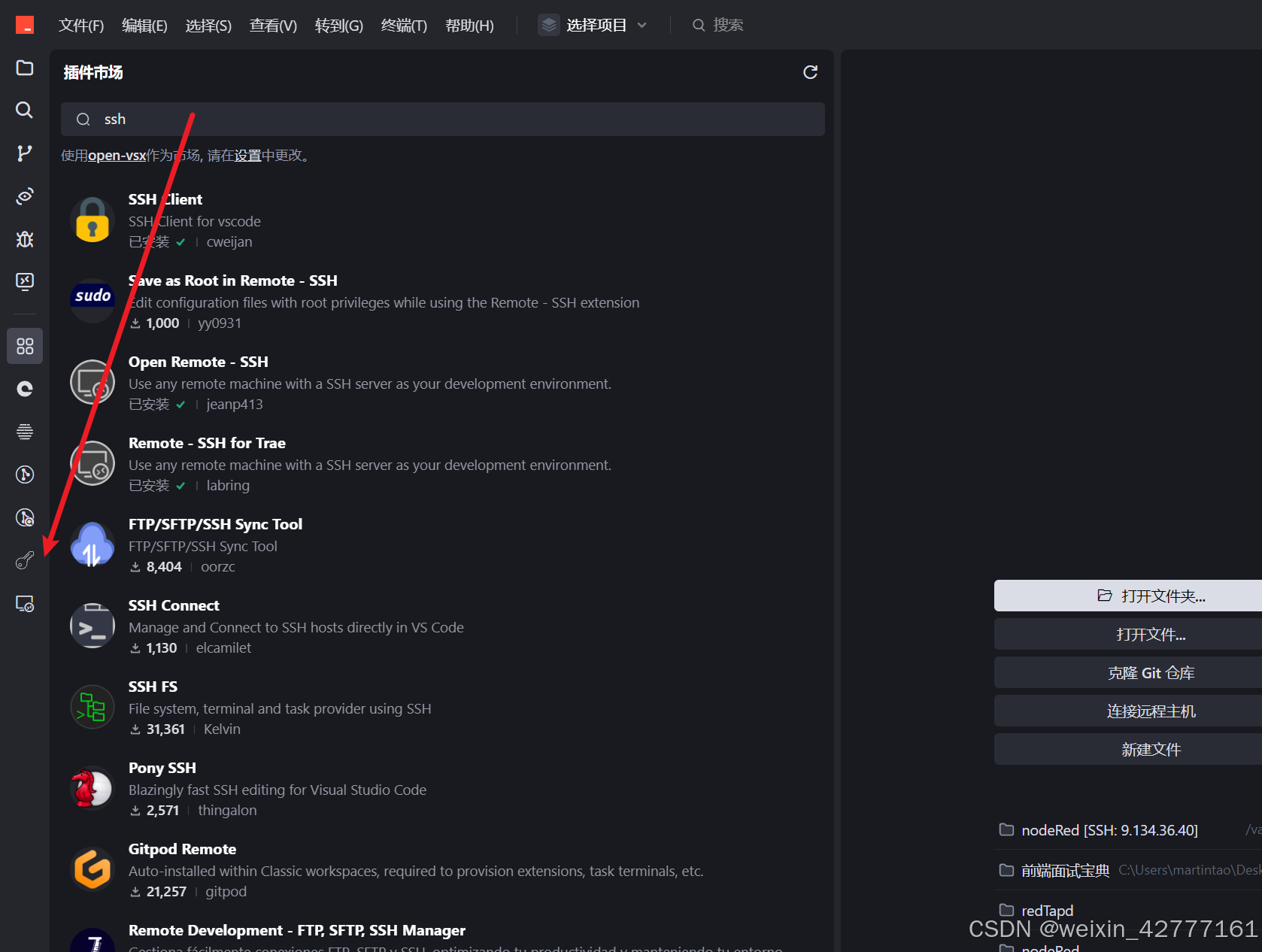Open the SSH key icon in sidebar
The width and height of the screenshot is (1262, 952).
pyautogui.click(x=25, y=560)
